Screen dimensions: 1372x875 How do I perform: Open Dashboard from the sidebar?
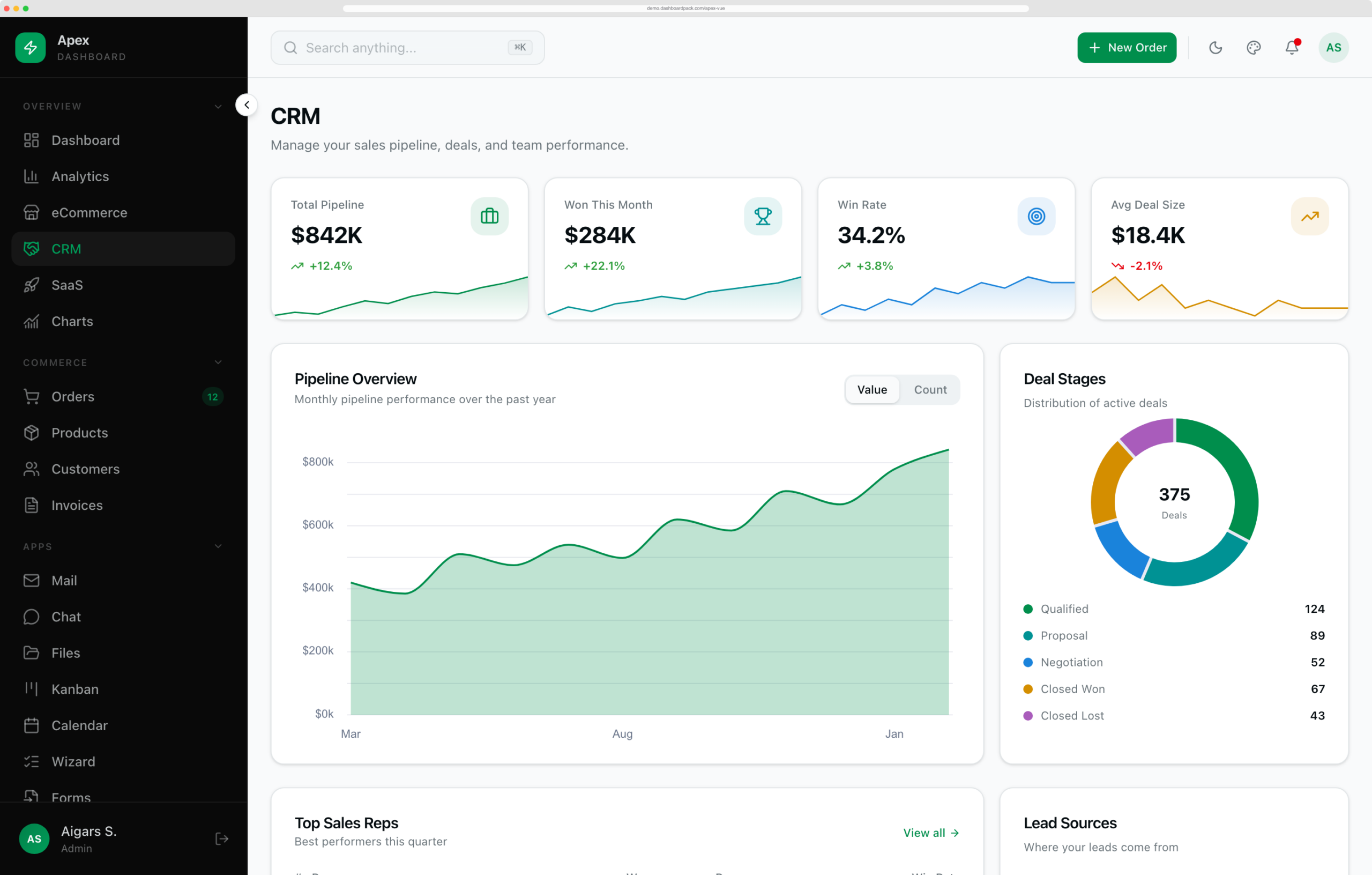tap(123, 140)
